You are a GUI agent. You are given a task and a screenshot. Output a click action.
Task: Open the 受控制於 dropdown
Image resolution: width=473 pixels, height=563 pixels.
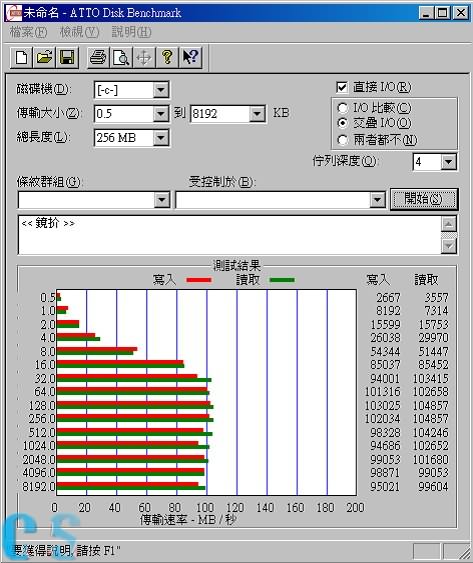click(x=377, y=200)
